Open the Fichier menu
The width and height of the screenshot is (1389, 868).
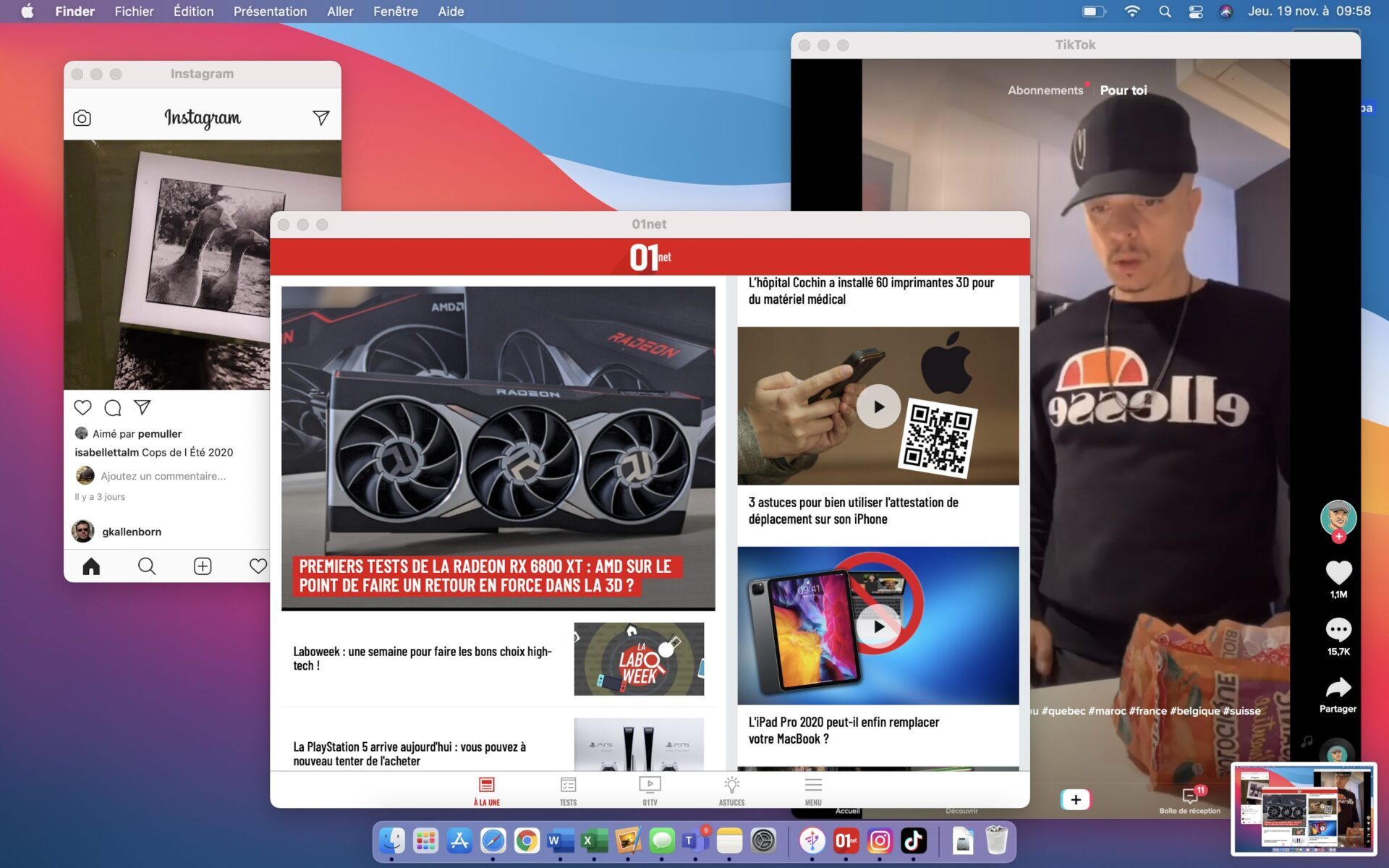(134, 12)
